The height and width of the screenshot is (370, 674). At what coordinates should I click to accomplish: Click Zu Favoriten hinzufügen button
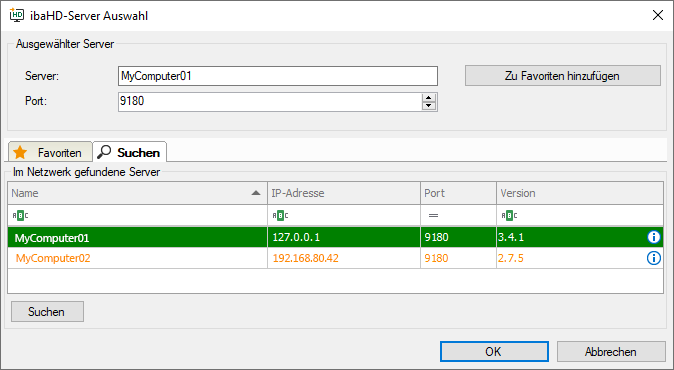tap(563, 76)
